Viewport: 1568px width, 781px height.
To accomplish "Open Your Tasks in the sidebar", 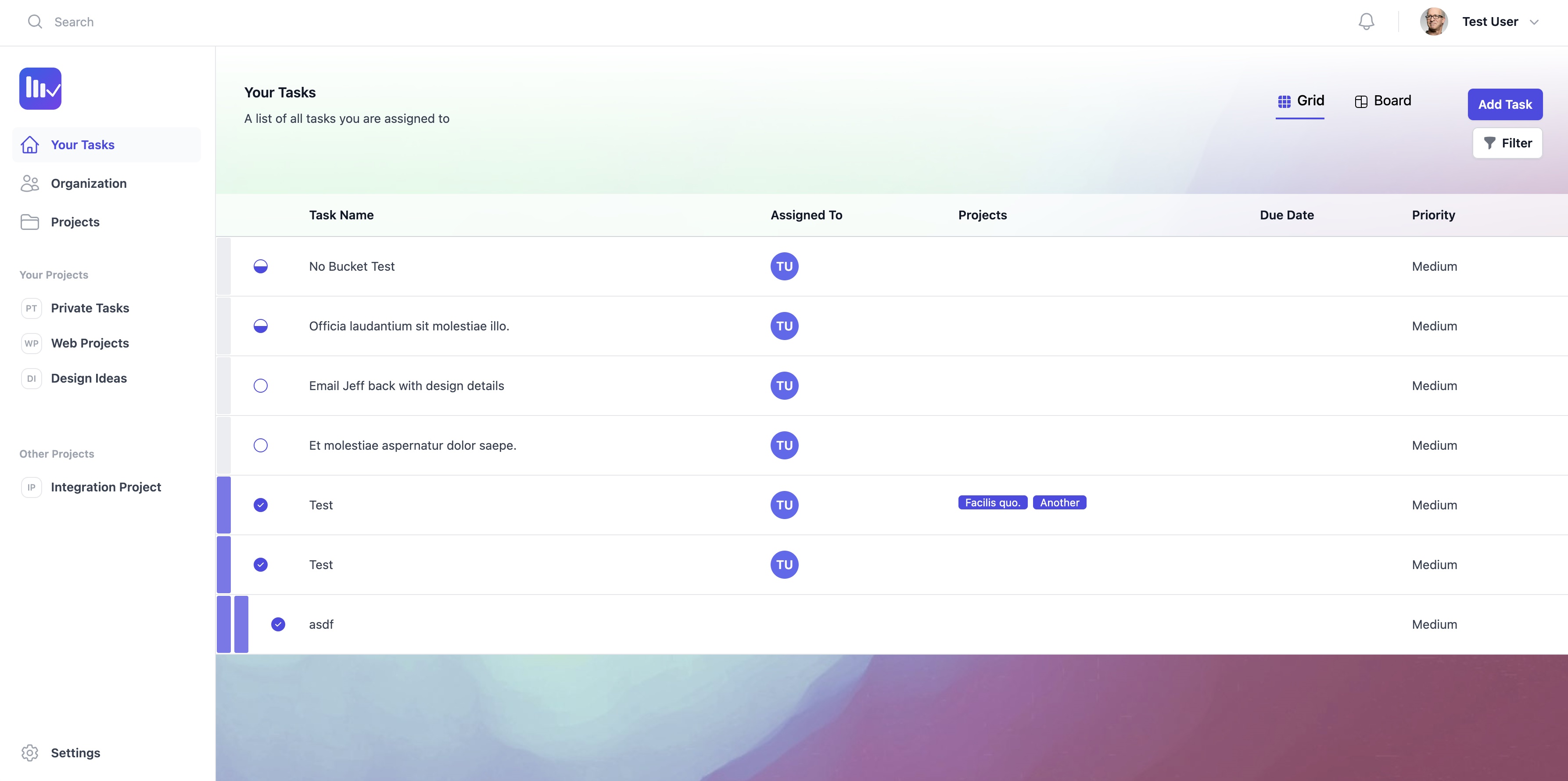I will [107, 145].
